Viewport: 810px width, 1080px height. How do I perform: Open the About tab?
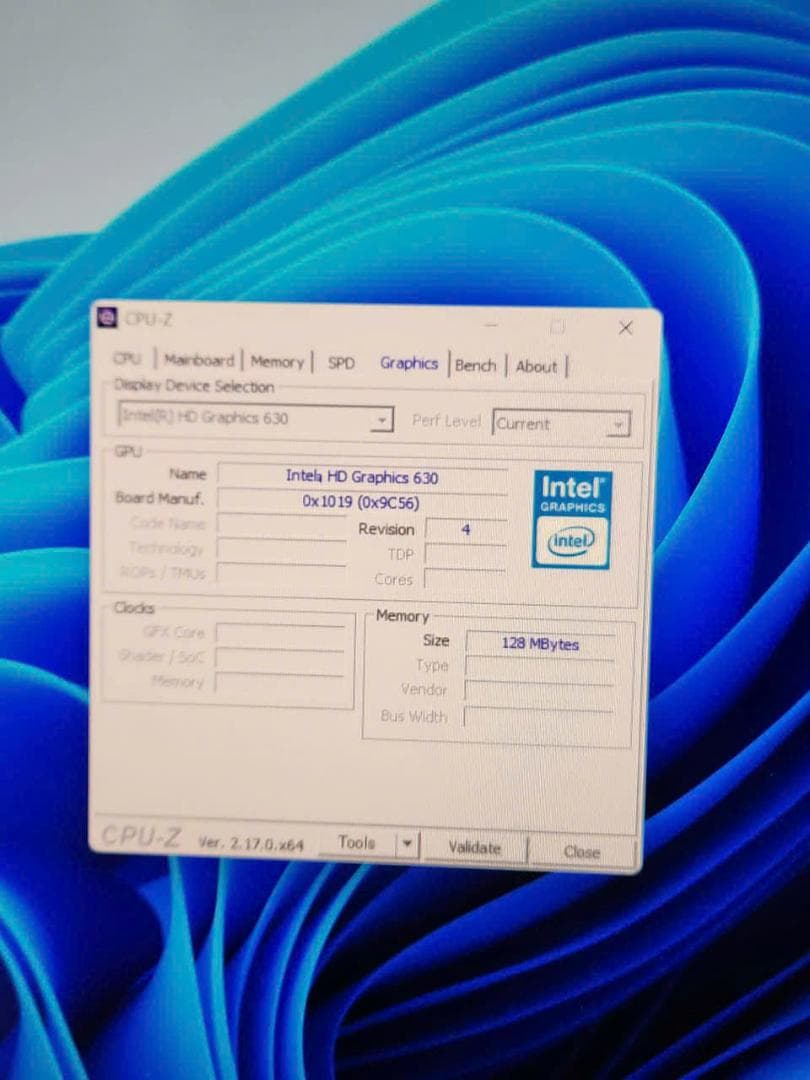[537, 367]
